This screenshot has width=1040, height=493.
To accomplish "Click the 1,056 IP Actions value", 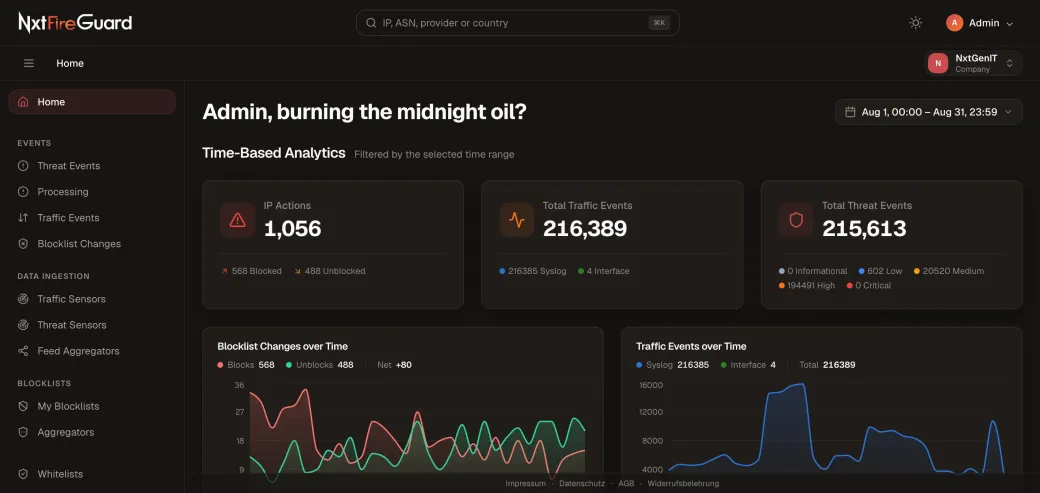I will point(292,229).
